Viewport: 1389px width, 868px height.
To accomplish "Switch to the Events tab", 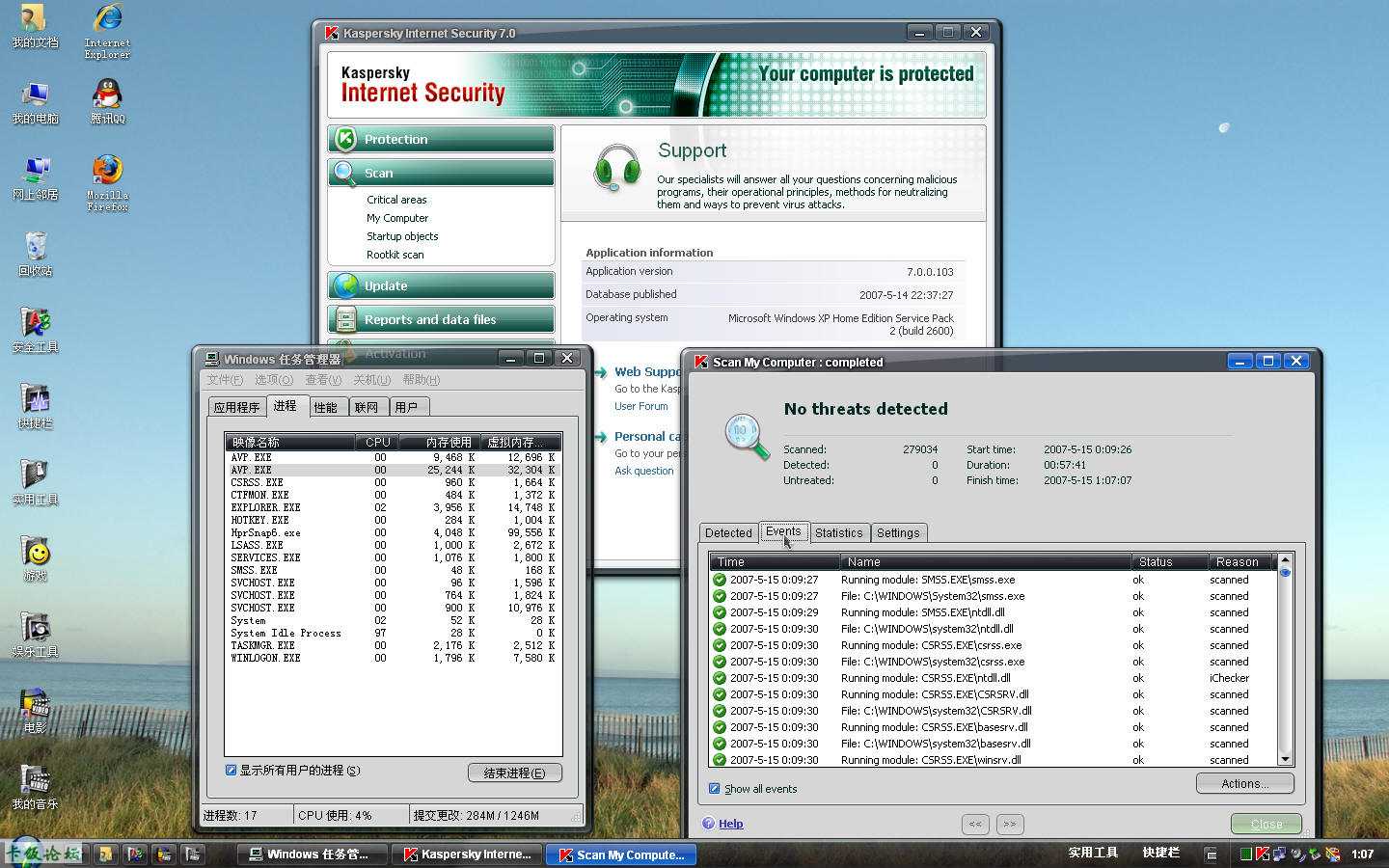I will click(x=783, y=531).
